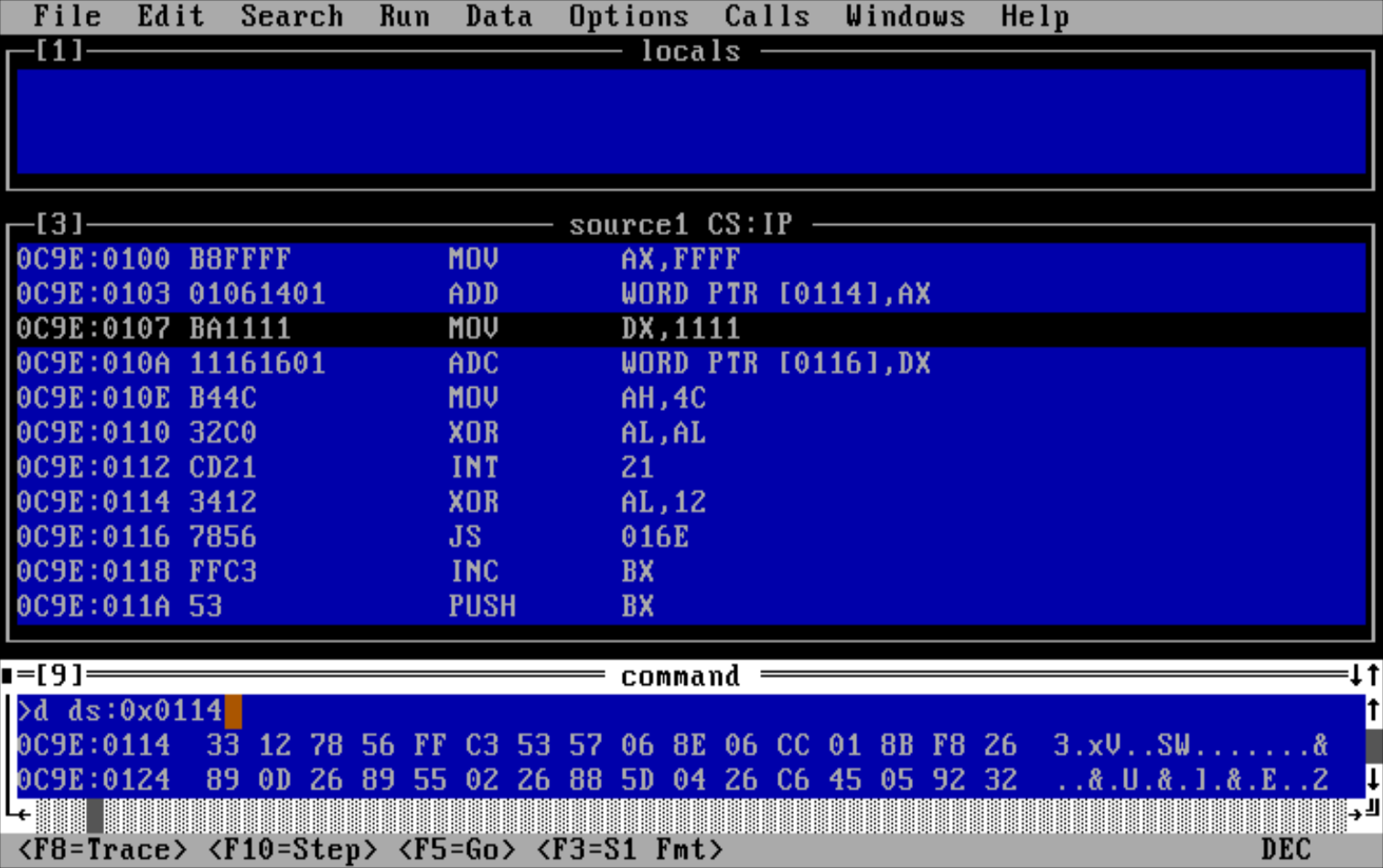Select line XOR AL,12 at 0114

(x=691, y=503)
